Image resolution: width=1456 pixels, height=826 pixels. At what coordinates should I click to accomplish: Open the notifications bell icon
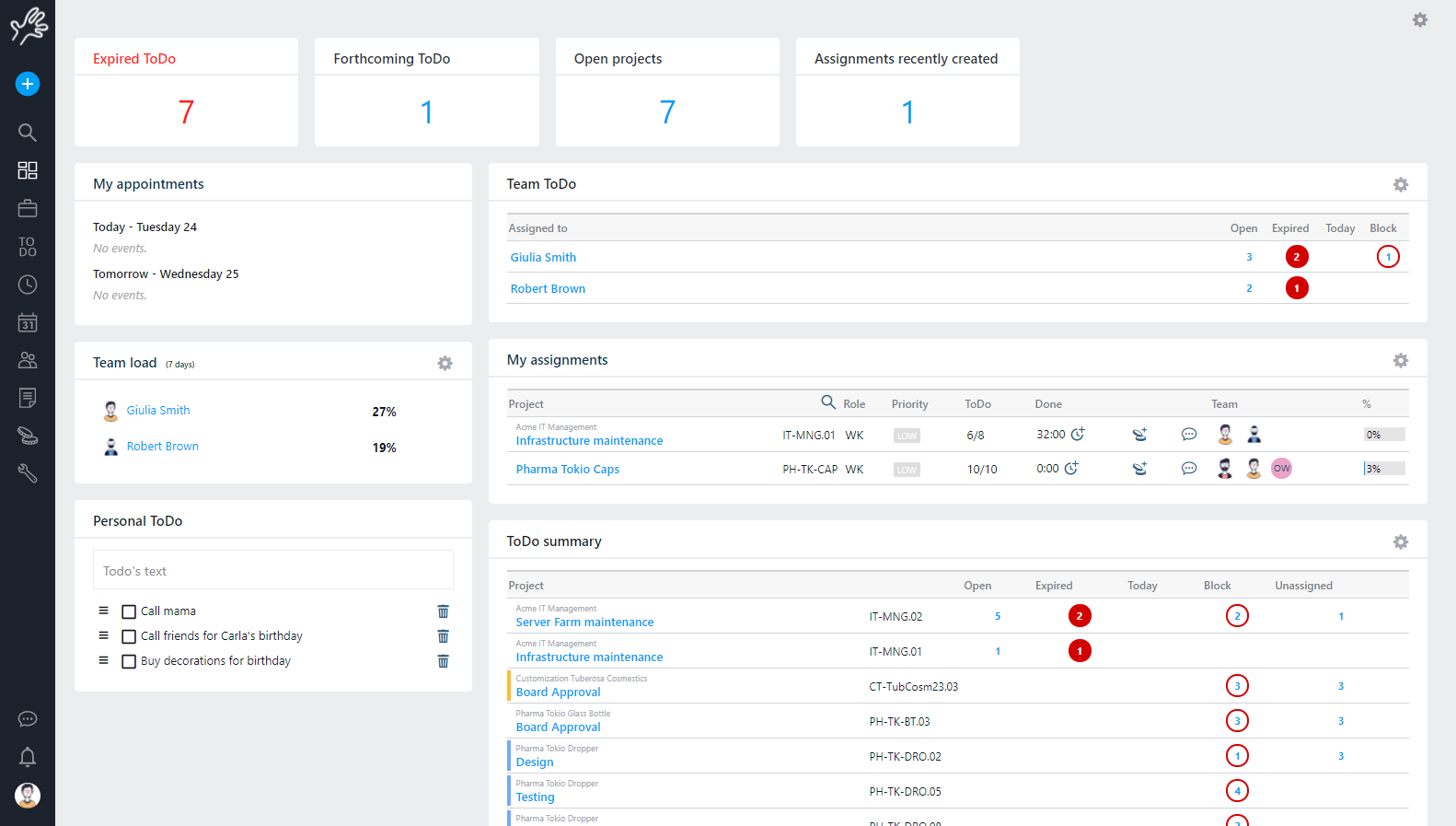(x=28, y=757)
